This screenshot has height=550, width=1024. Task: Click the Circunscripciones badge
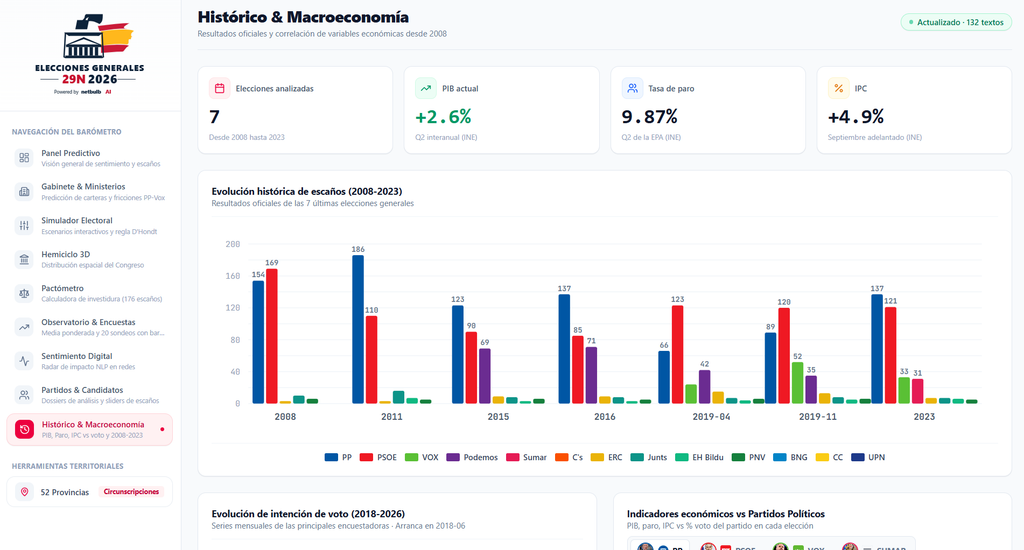coord(131,492)
